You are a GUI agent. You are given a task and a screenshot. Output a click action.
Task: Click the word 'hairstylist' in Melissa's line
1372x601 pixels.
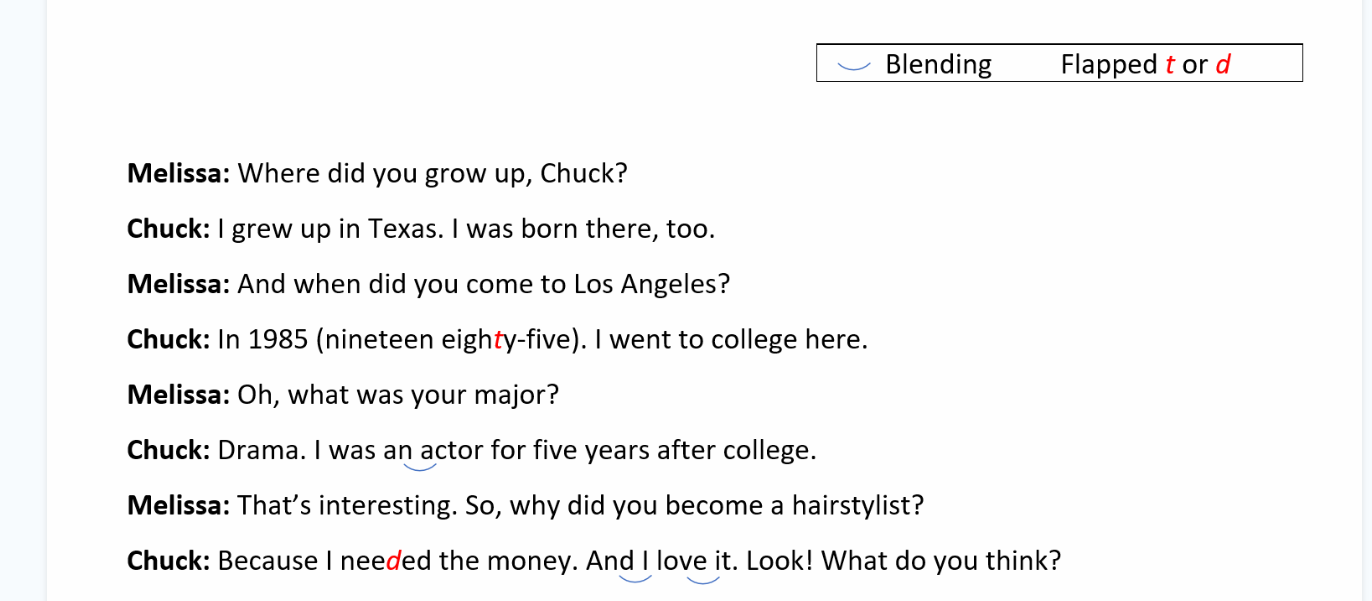[857, 506]
